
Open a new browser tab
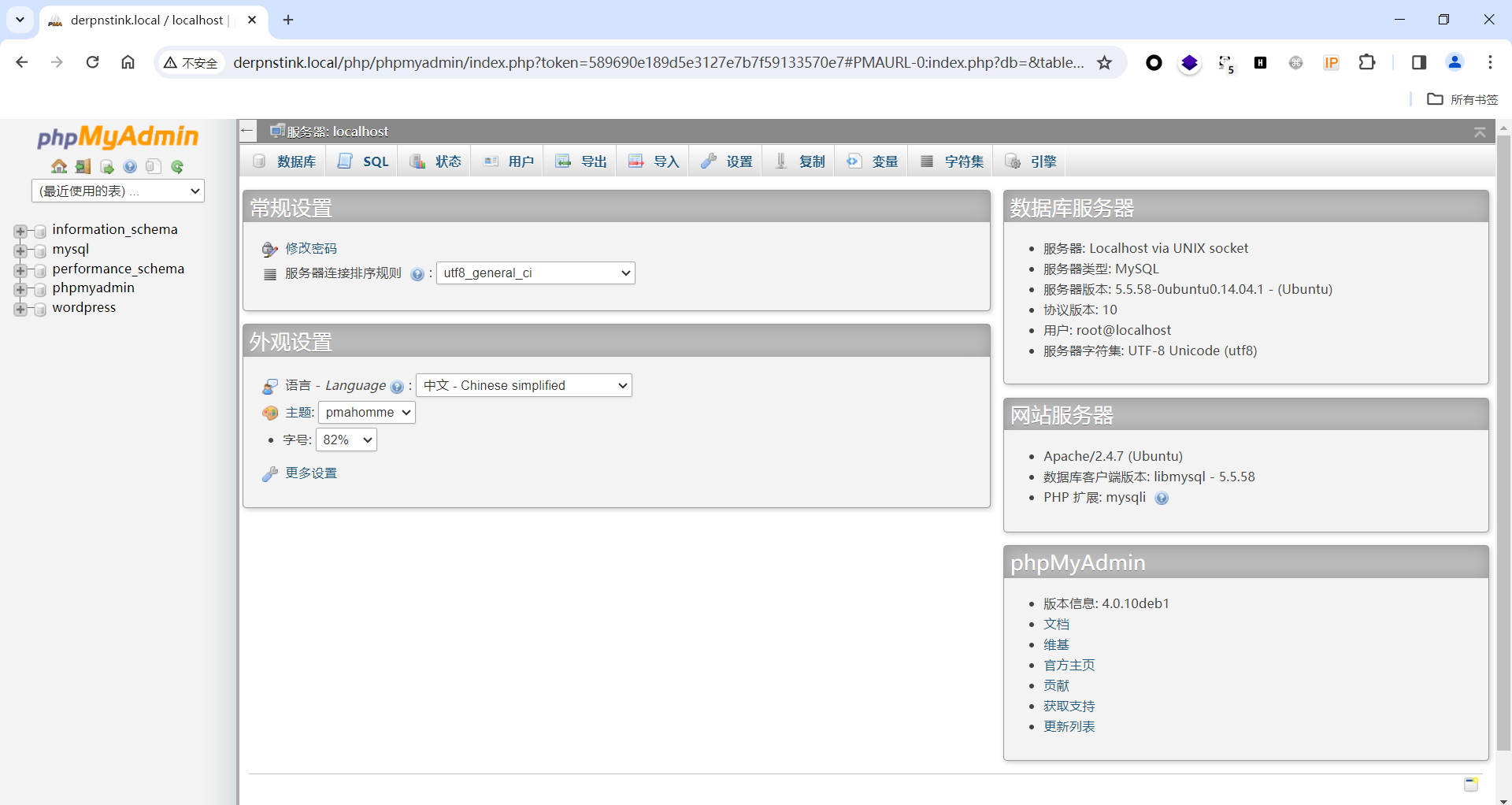(x=288, y=20)
